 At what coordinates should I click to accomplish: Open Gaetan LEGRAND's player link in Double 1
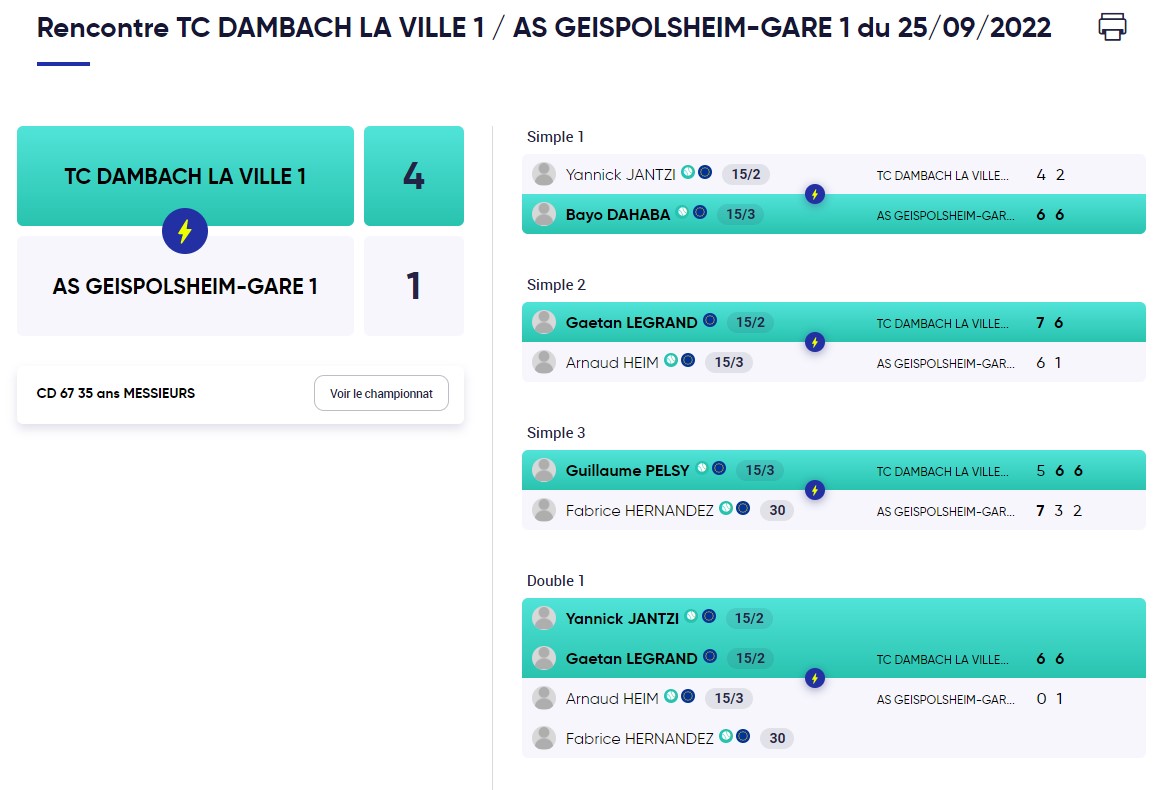pyautogui.click(x=631, y=659)
